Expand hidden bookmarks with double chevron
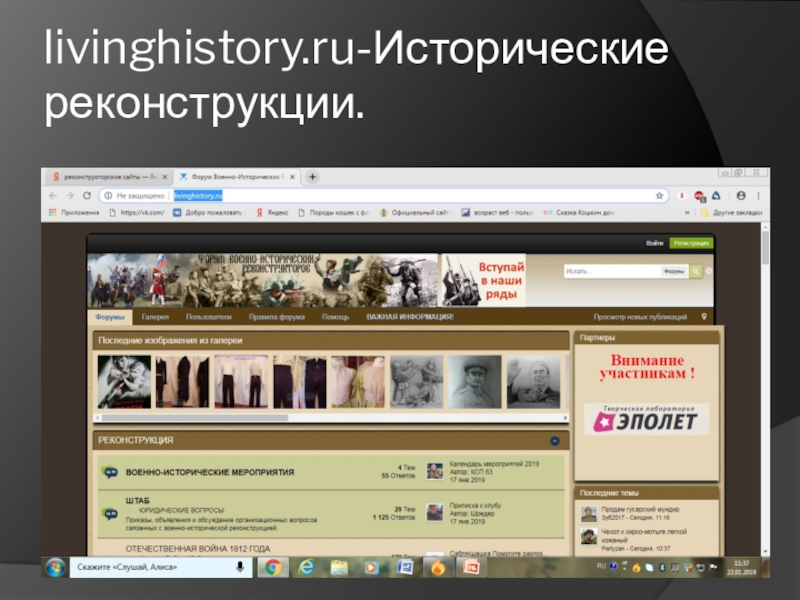 (x=687, y=213)
